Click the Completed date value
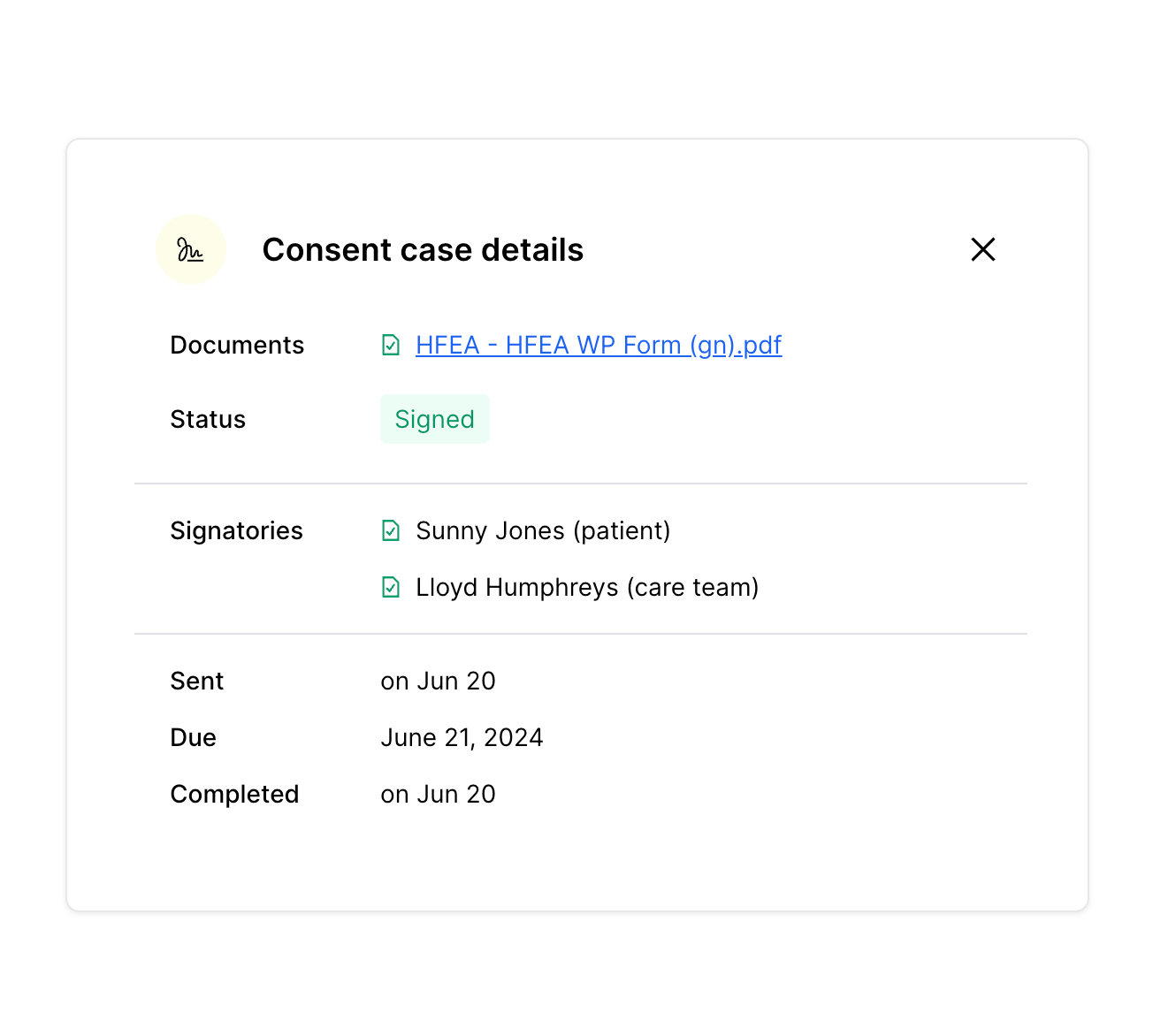Screen dimensions: 1153x1036 (x=438, y=794)
